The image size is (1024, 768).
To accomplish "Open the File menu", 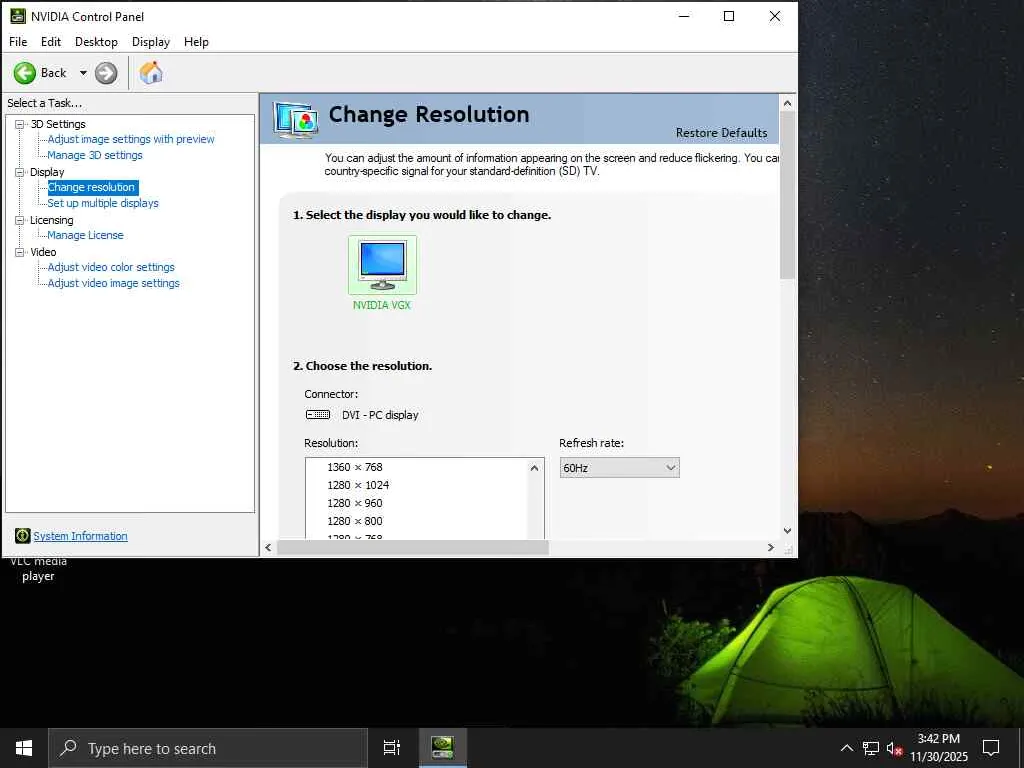I will pyautogui.click(x=18, y=42).
